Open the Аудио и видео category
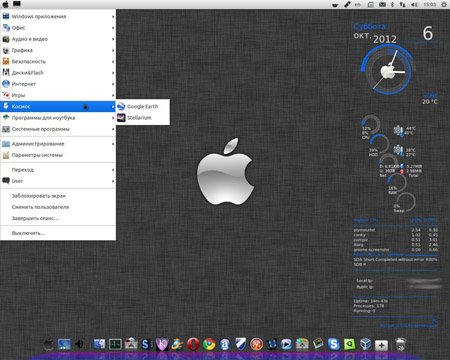The width and height of the screenshot is (450, 360). tap(58, 39)
